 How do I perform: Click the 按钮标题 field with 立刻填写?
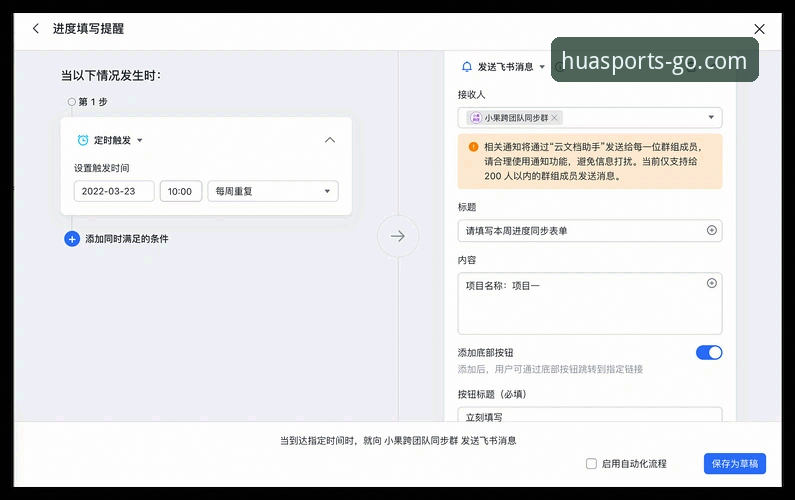click(590, 415)
